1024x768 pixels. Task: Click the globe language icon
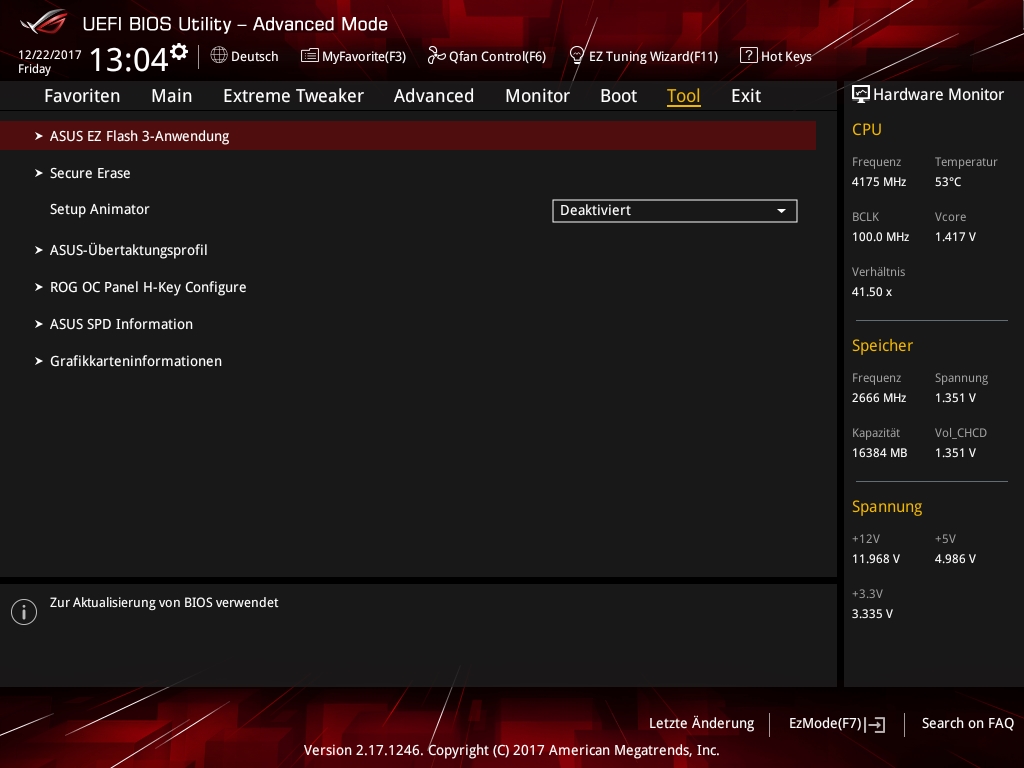[x=219, y=56]
